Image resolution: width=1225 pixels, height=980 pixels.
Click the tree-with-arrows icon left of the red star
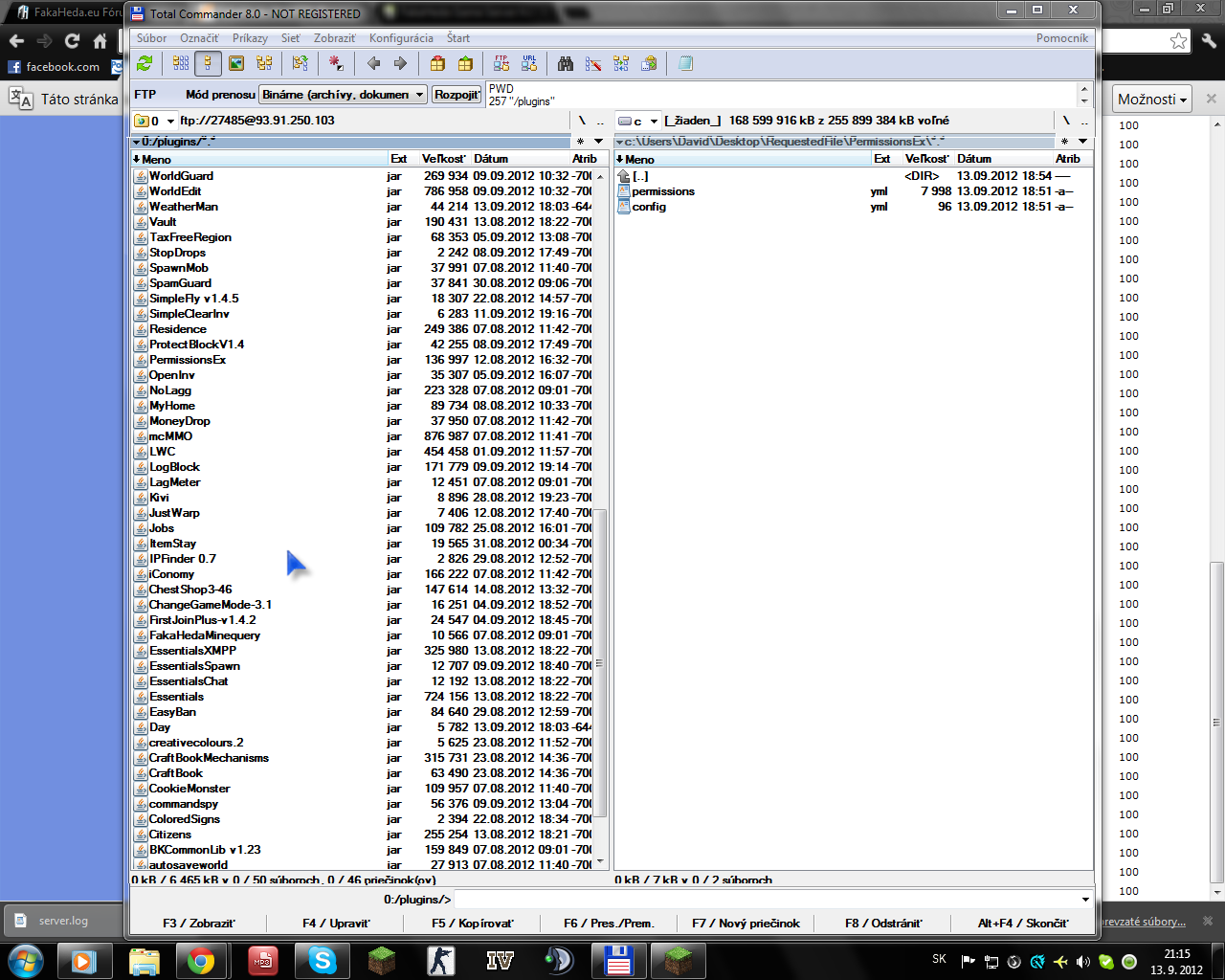coord(301,64)
